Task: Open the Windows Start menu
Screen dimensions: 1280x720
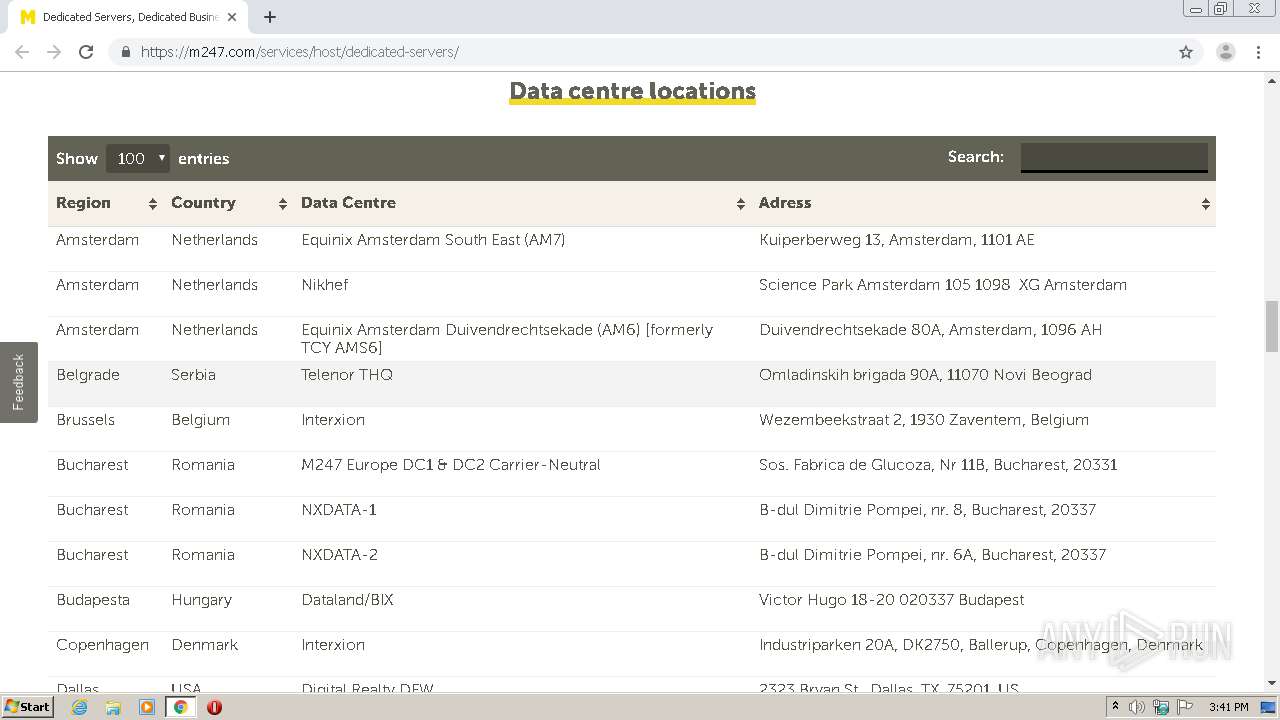Action: 28,707
